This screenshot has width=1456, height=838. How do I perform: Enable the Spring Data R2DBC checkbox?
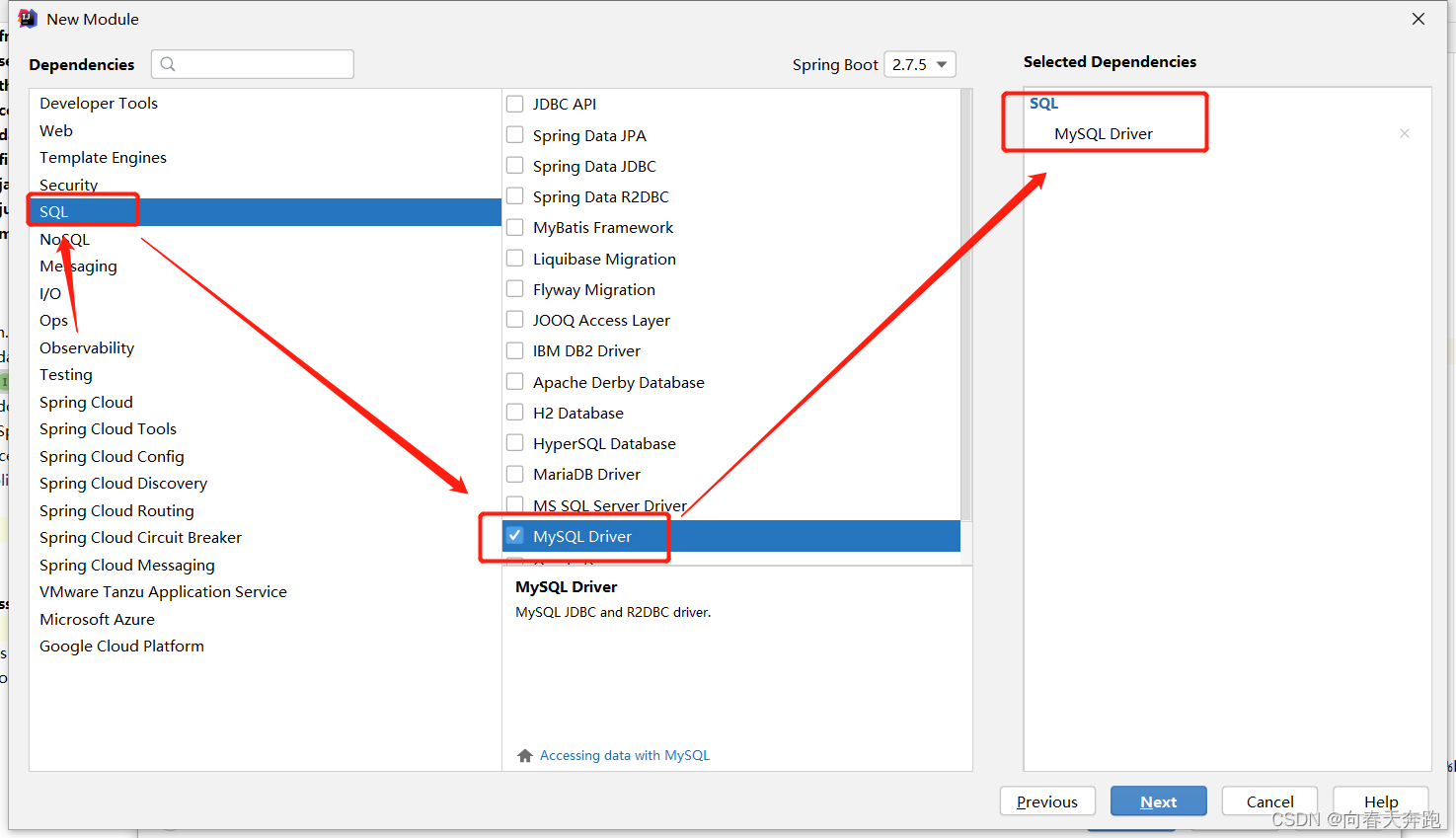[515, 196]
